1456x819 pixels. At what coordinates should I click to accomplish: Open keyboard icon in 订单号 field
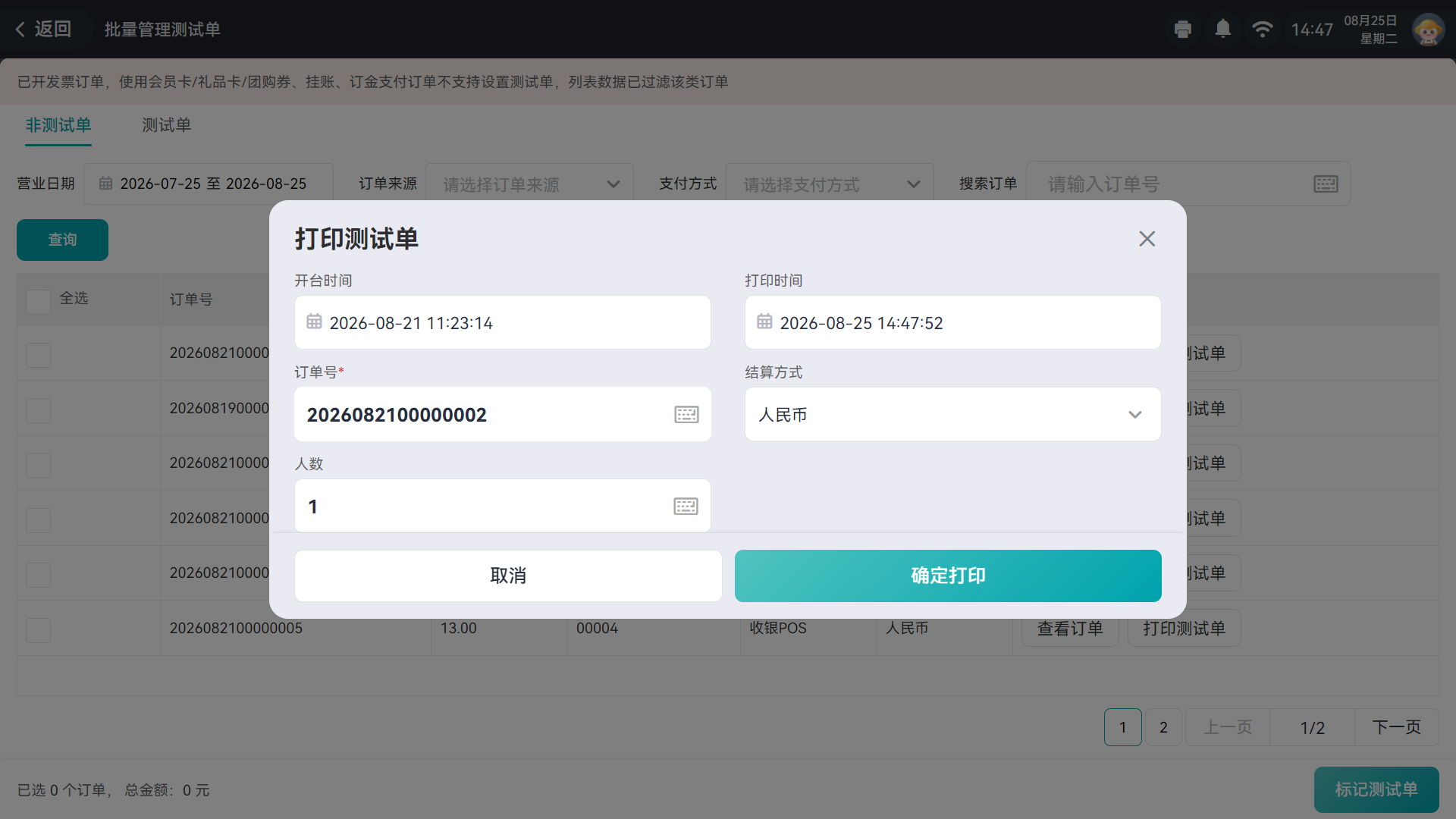click(x=686, y=415)
